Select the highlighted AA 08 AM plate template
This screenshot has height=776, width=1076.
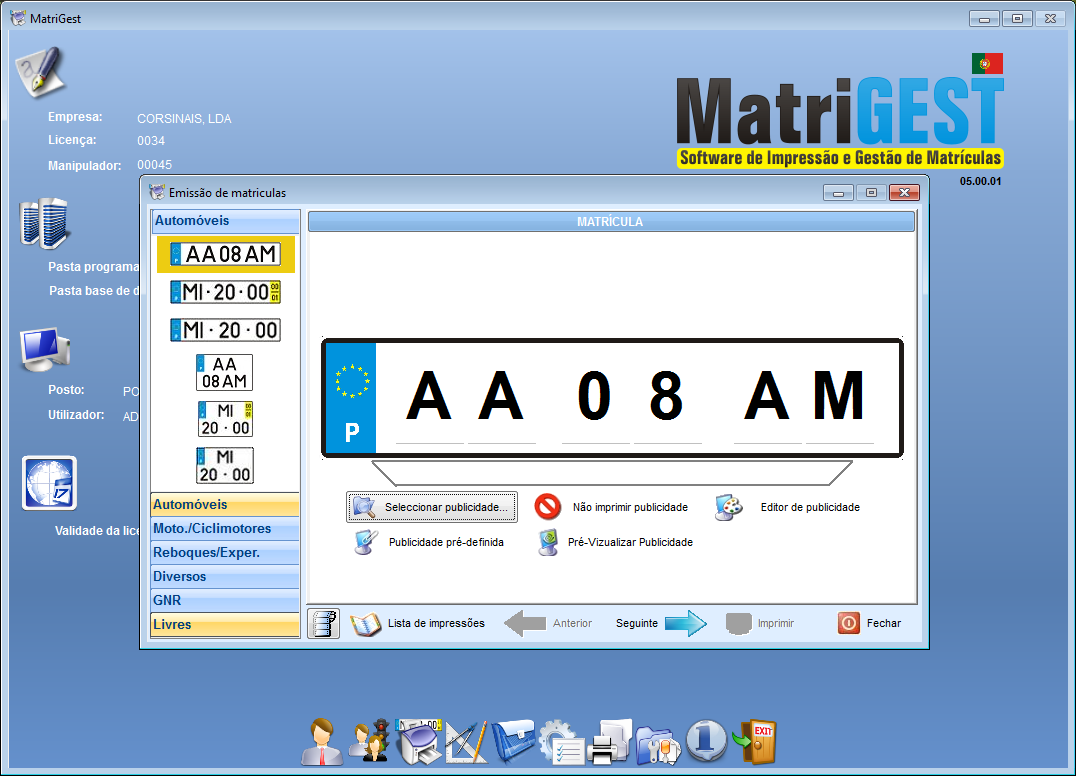[226, 255]
